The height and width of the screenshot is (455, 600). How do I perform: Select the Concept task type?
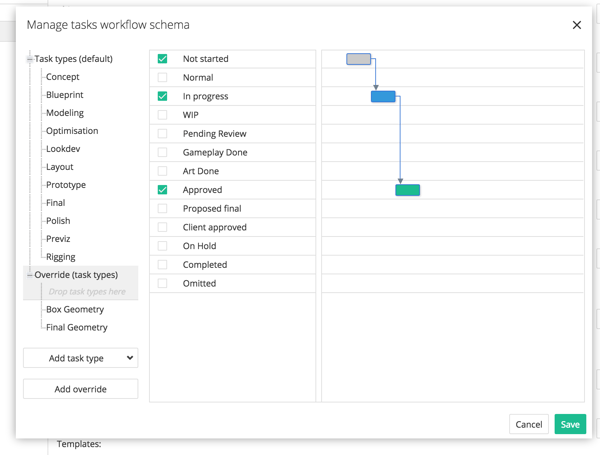click(62, 77)
